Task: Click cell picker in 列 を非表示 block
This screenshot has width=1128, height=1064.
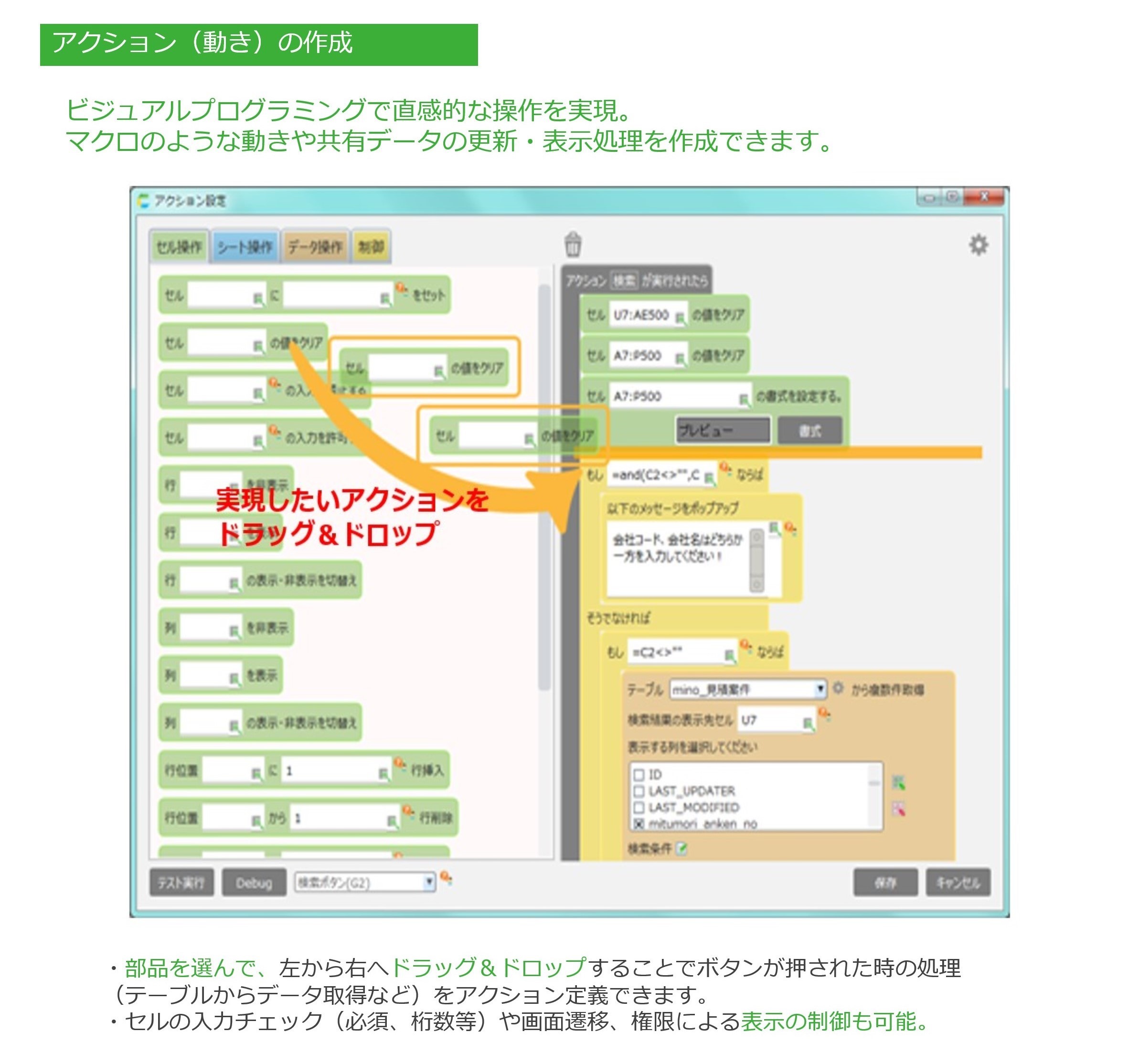Action: coord(234,632)
